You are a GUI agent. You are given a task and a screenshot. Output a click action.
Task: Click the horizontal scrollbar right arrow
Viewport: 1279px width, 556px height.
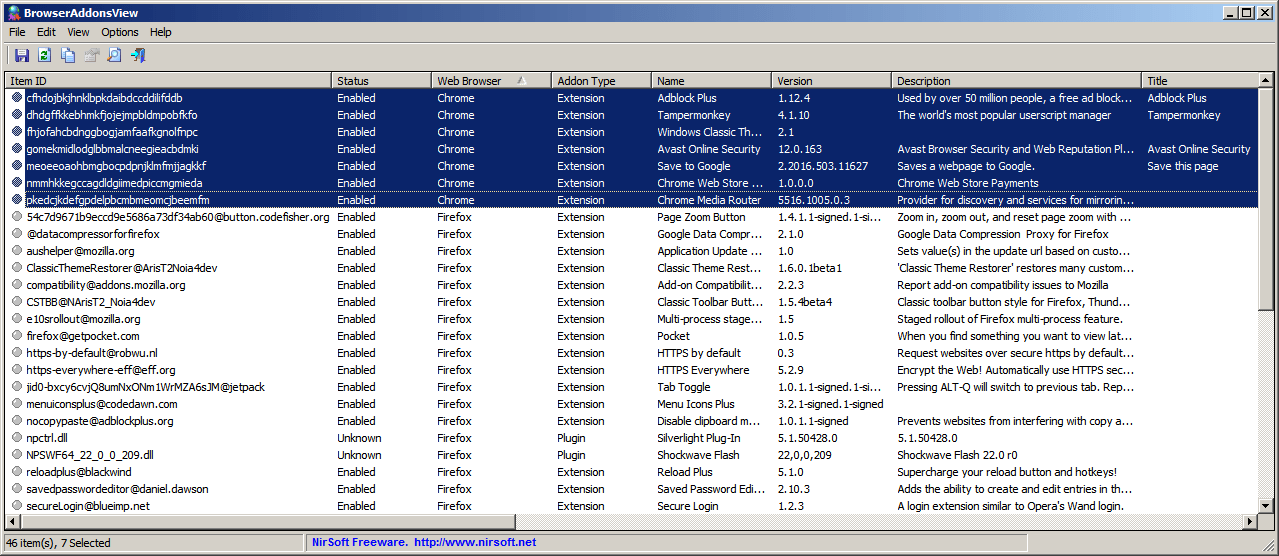click(x=1249, y=522)
